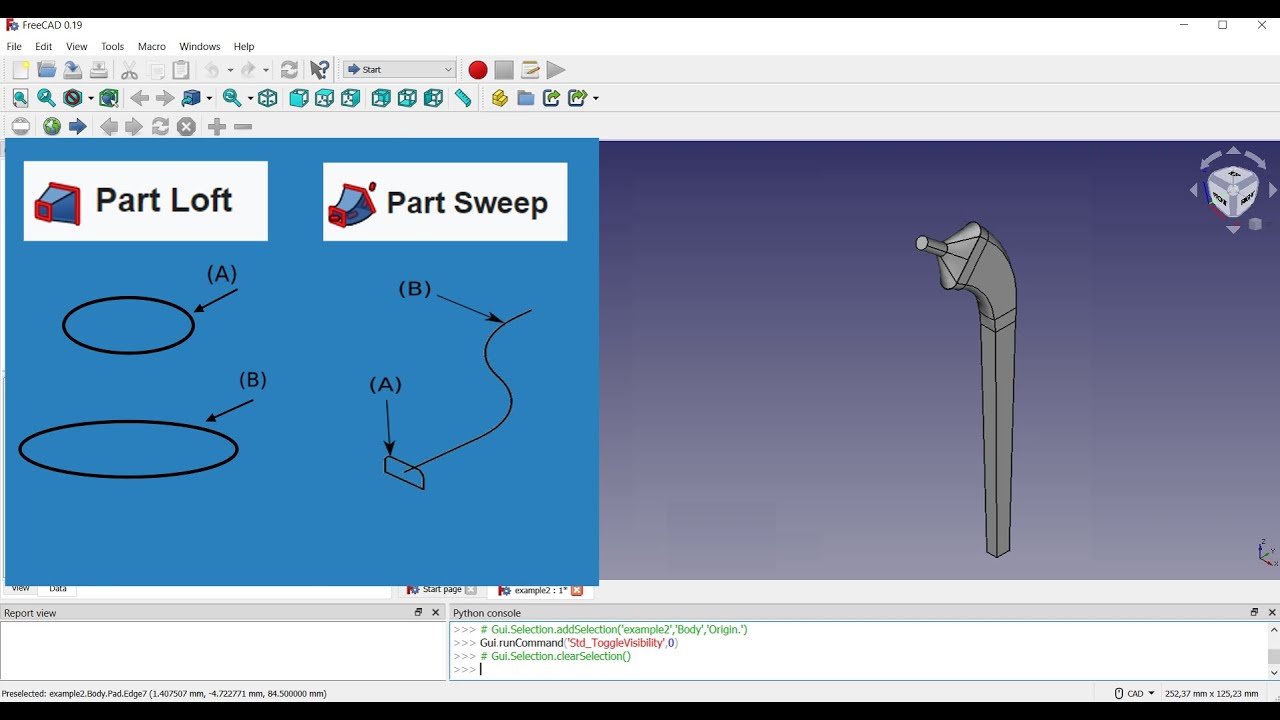The height and width of the screenshot is (720, 1280).
Task: Cut the selection with scissors icon
Action: [x=129, y=70]
